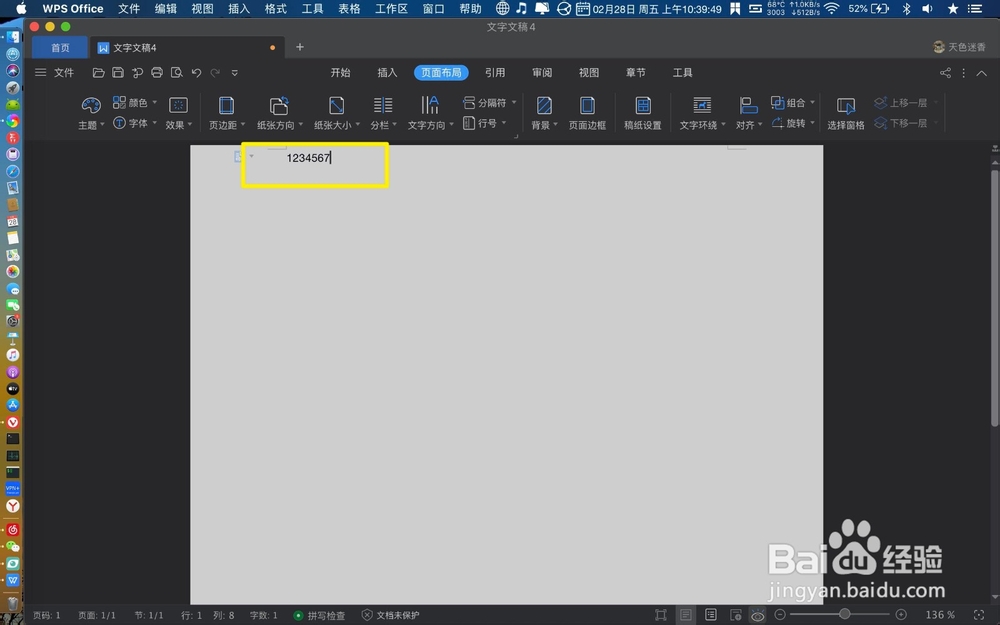Image resolution: width=1000 pixels, height=625 pixels.
Task: Add a new tab with plus button
Action: pyautogui.click(x=300, y=47)
